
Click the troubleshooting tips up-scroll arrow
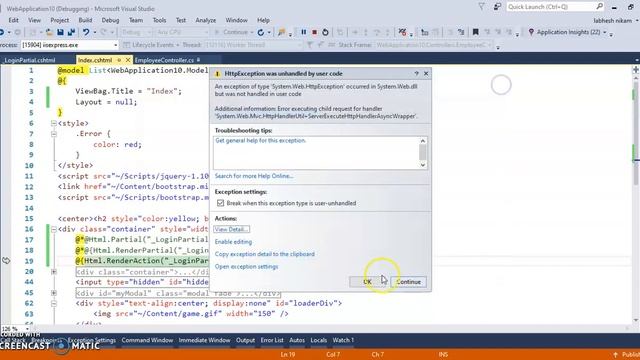coord(423,141)
